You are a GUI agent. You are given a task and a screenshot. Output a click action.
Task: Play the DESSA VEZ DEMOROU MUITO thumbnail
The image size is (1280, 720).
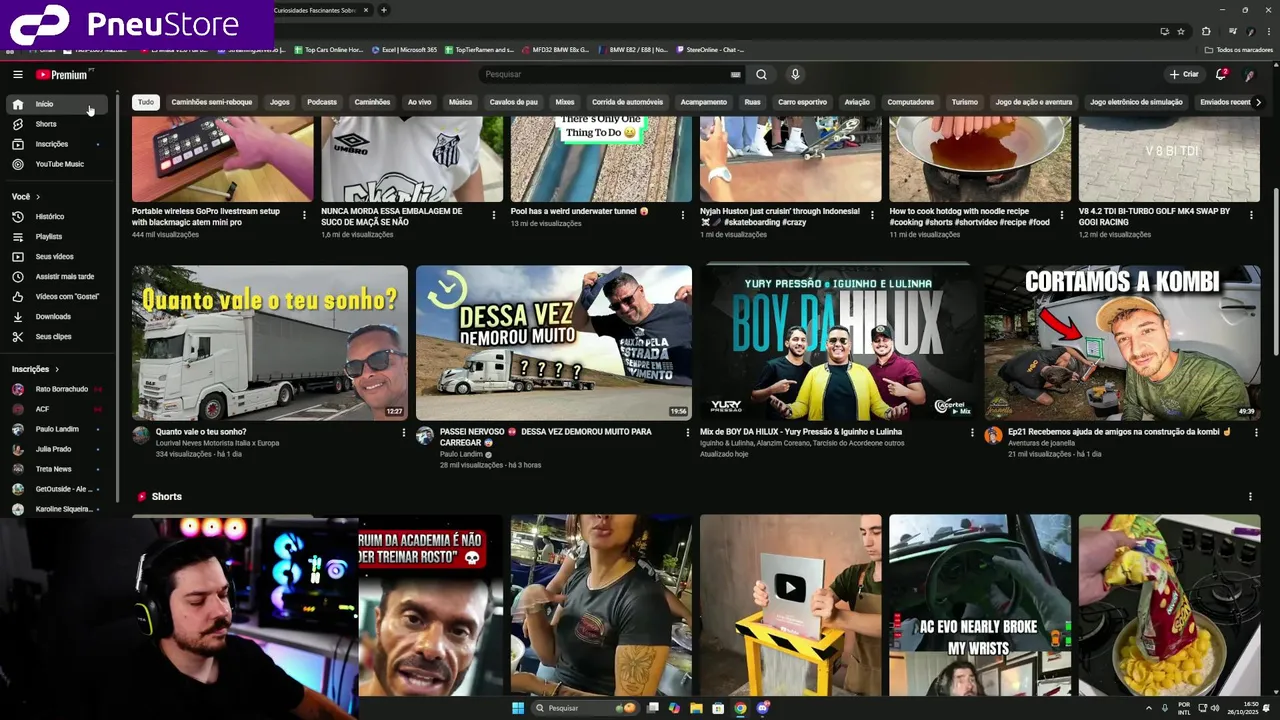point(554,342)
